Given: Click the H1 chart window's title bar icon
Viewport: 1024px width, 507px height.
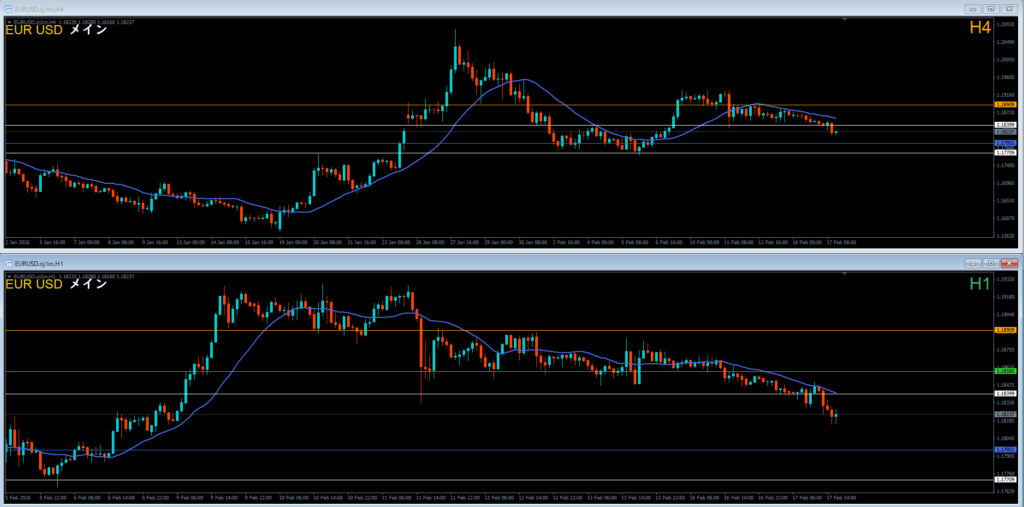Looking at the screenshot, I should (x=10, y=263).
